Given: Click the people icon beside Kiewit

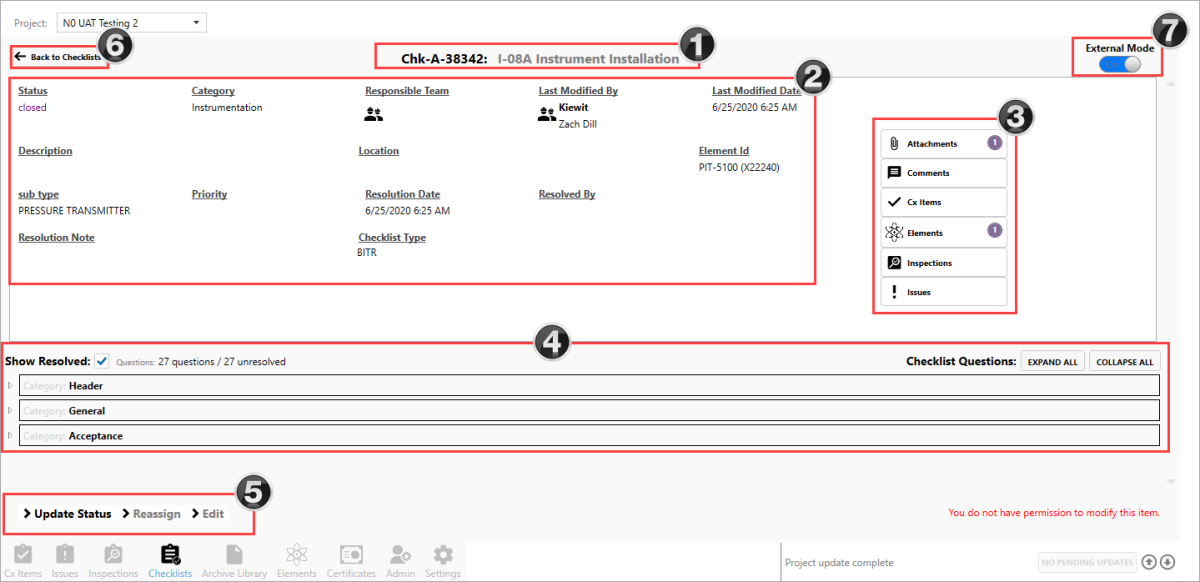Looking at the screenshot, I should (546, 115).
